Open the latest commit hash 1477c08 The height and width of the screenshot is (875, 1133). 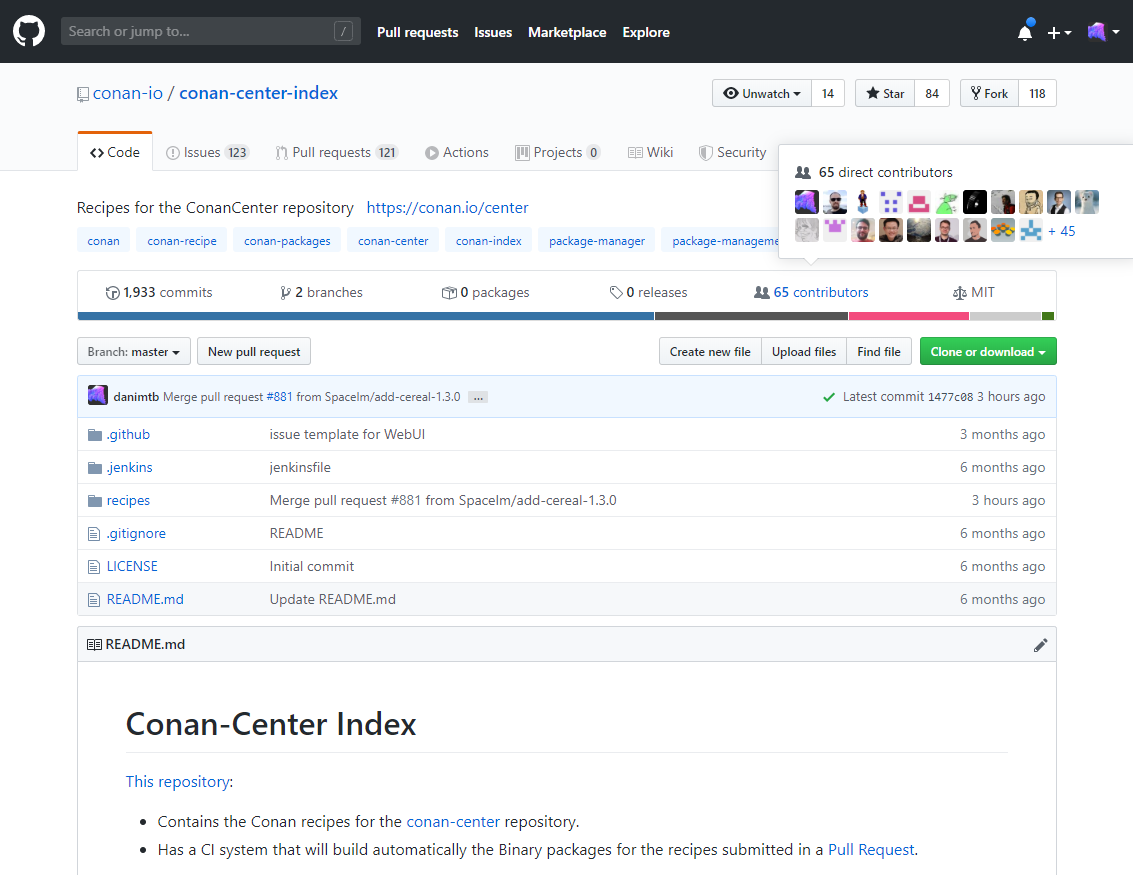[x=950, y=397]
